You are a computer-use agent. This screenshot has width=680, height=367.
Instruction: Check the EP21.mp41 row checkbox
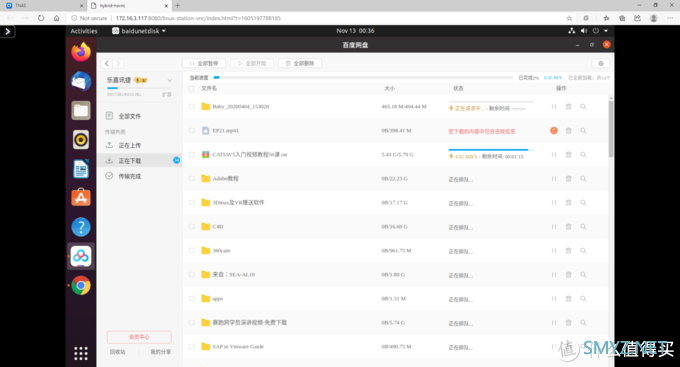pyautogui.click(x=191, y=131)
